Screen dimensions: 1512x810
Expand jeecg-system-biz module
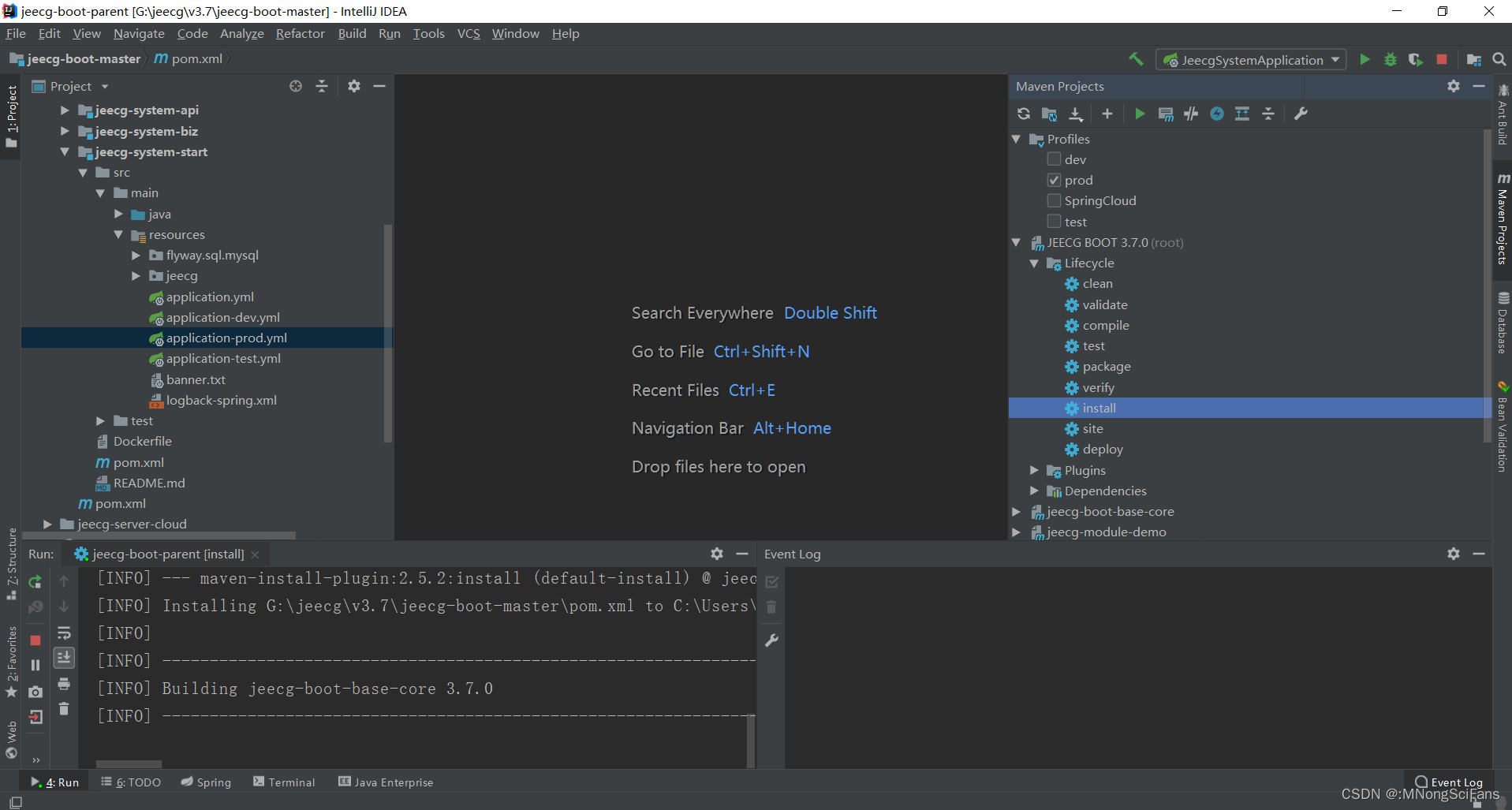point(65,131)
